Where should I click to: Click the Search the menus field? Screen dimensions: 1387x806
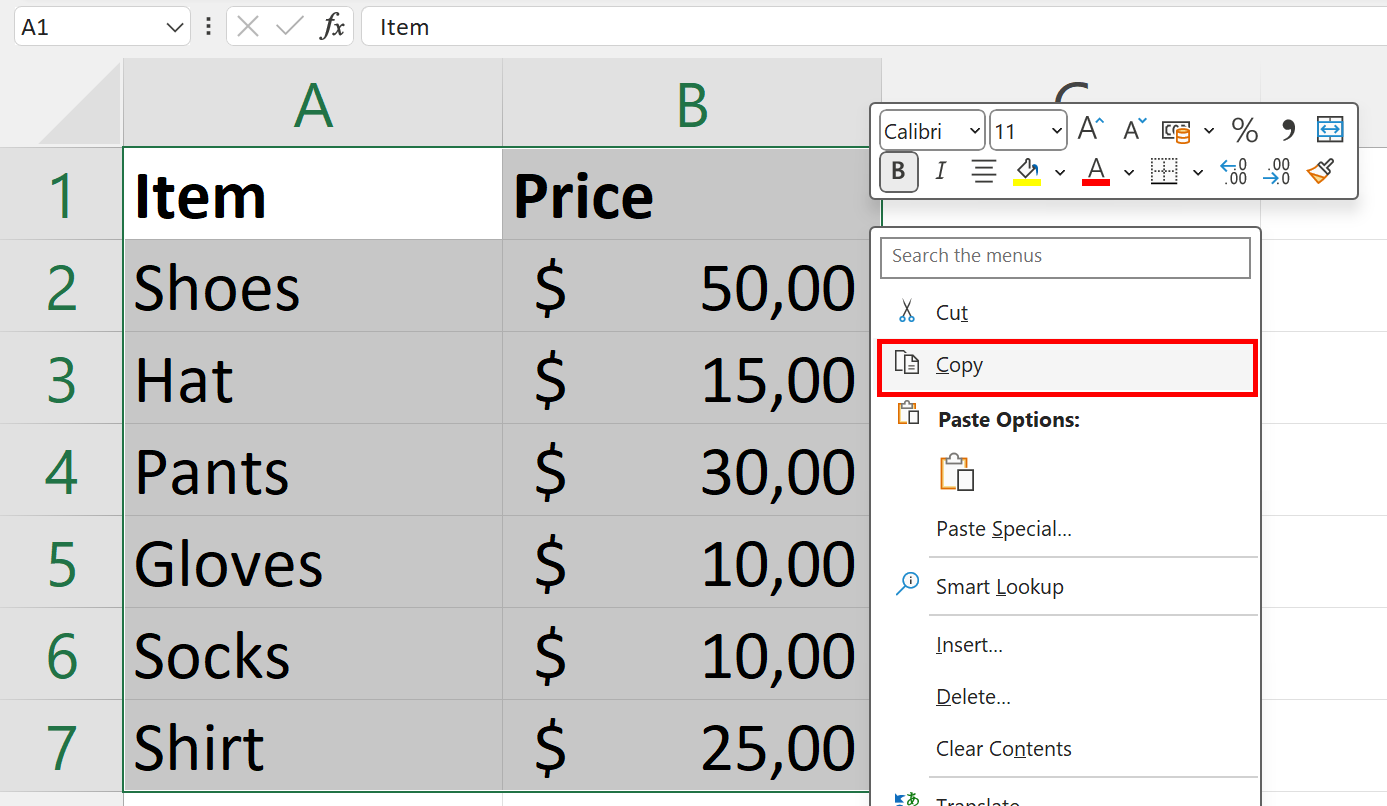click(x=1065, y=257)
